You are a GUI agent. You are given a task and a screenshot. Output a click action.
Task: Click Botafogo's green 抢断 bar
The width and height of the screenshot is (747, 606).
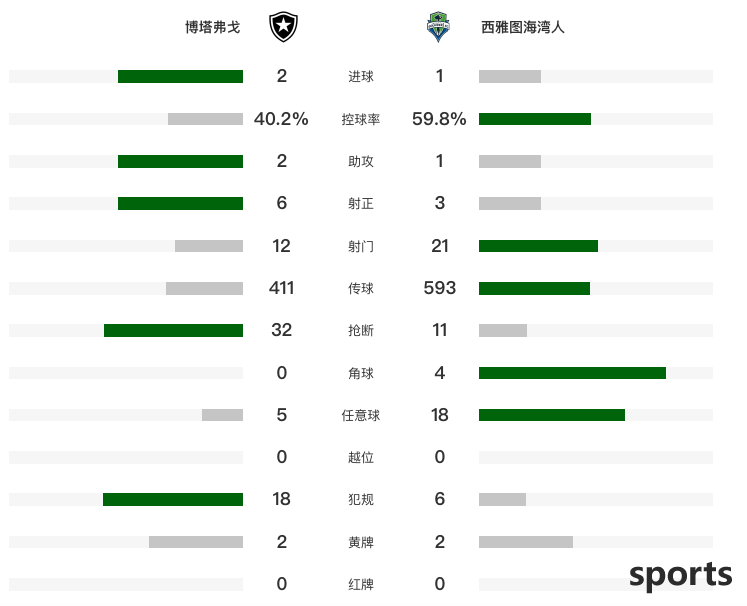click(x=173, y=330)
